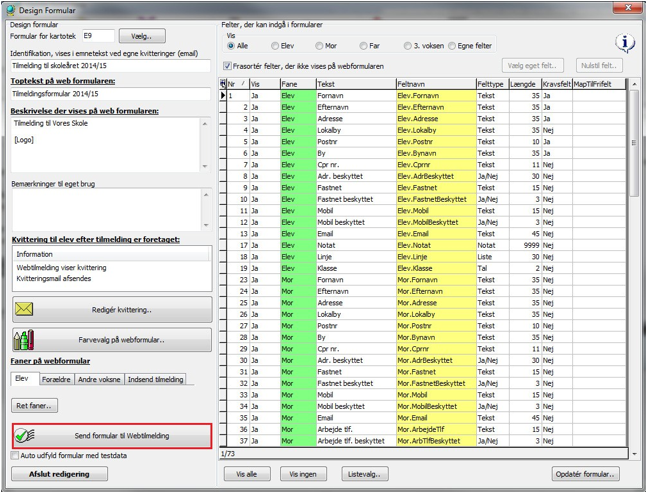649x495 pixels.
Task: Click the Feltnavn column header
Action: pyautogui.click(x=436, y=84)
